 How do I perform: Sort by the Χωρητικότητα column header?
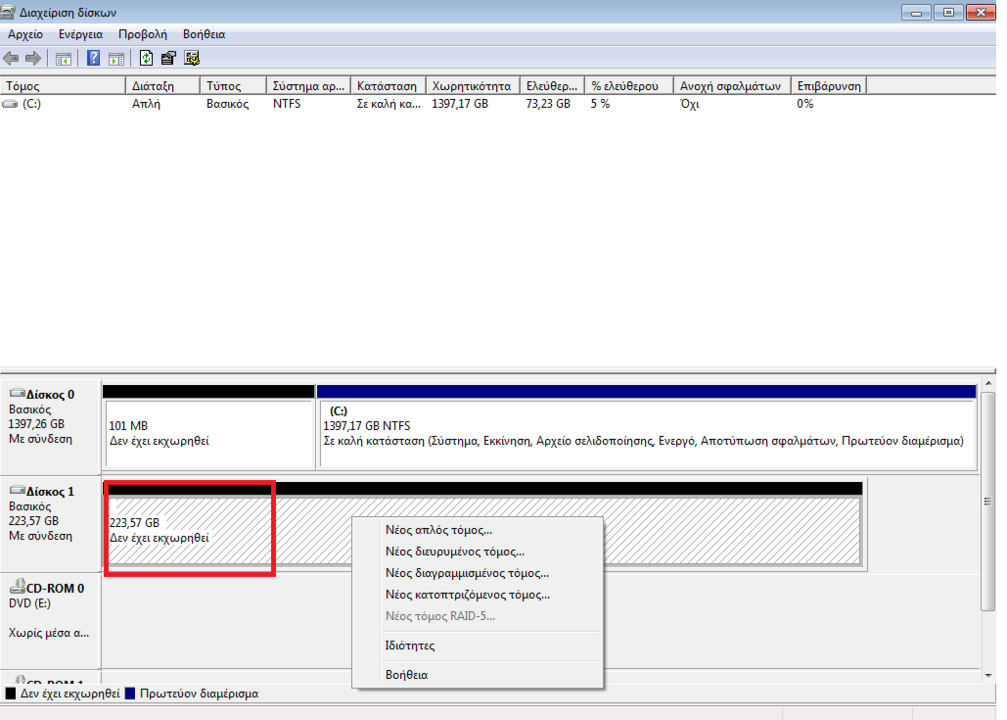pos(473,86)
